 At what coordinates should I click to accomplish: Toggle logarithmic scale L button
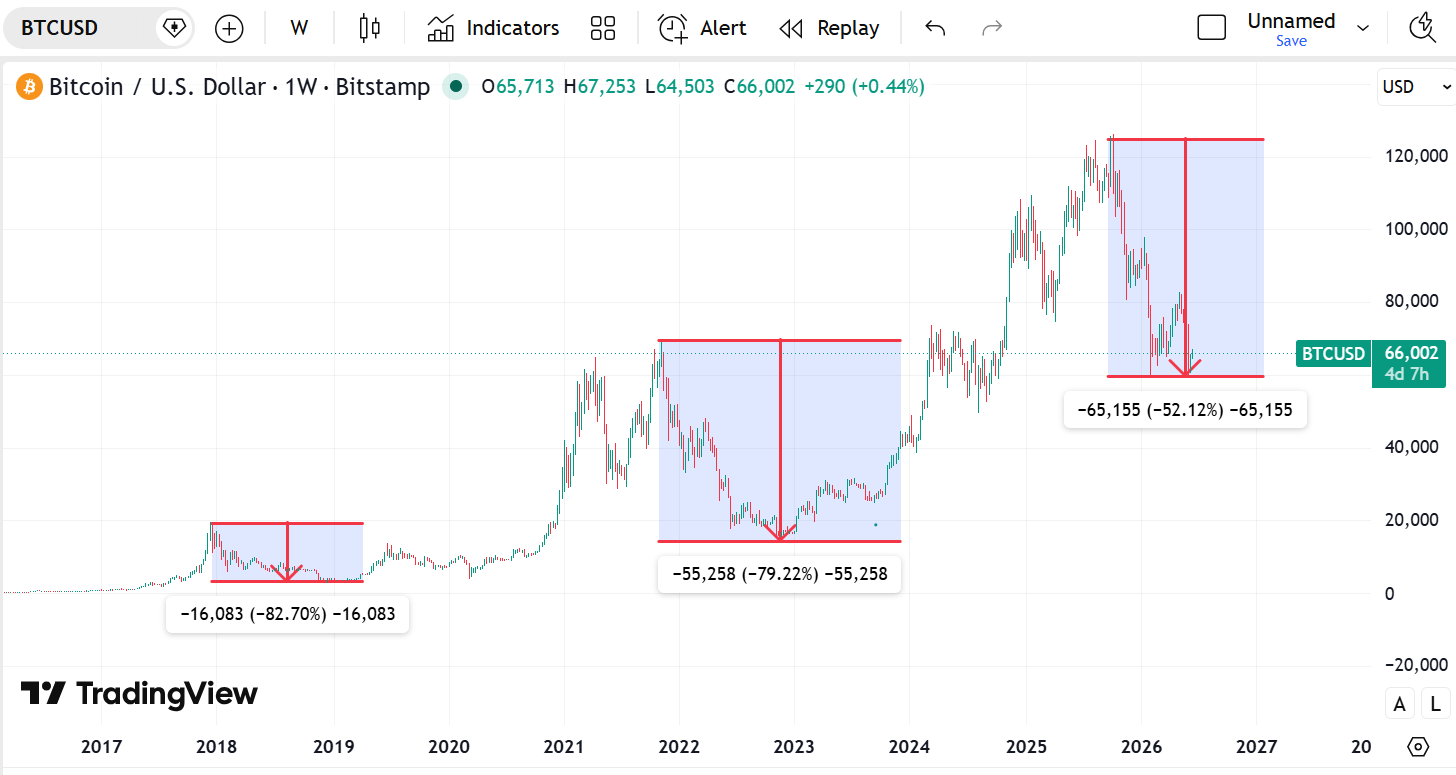click(x=1436, y=704)
